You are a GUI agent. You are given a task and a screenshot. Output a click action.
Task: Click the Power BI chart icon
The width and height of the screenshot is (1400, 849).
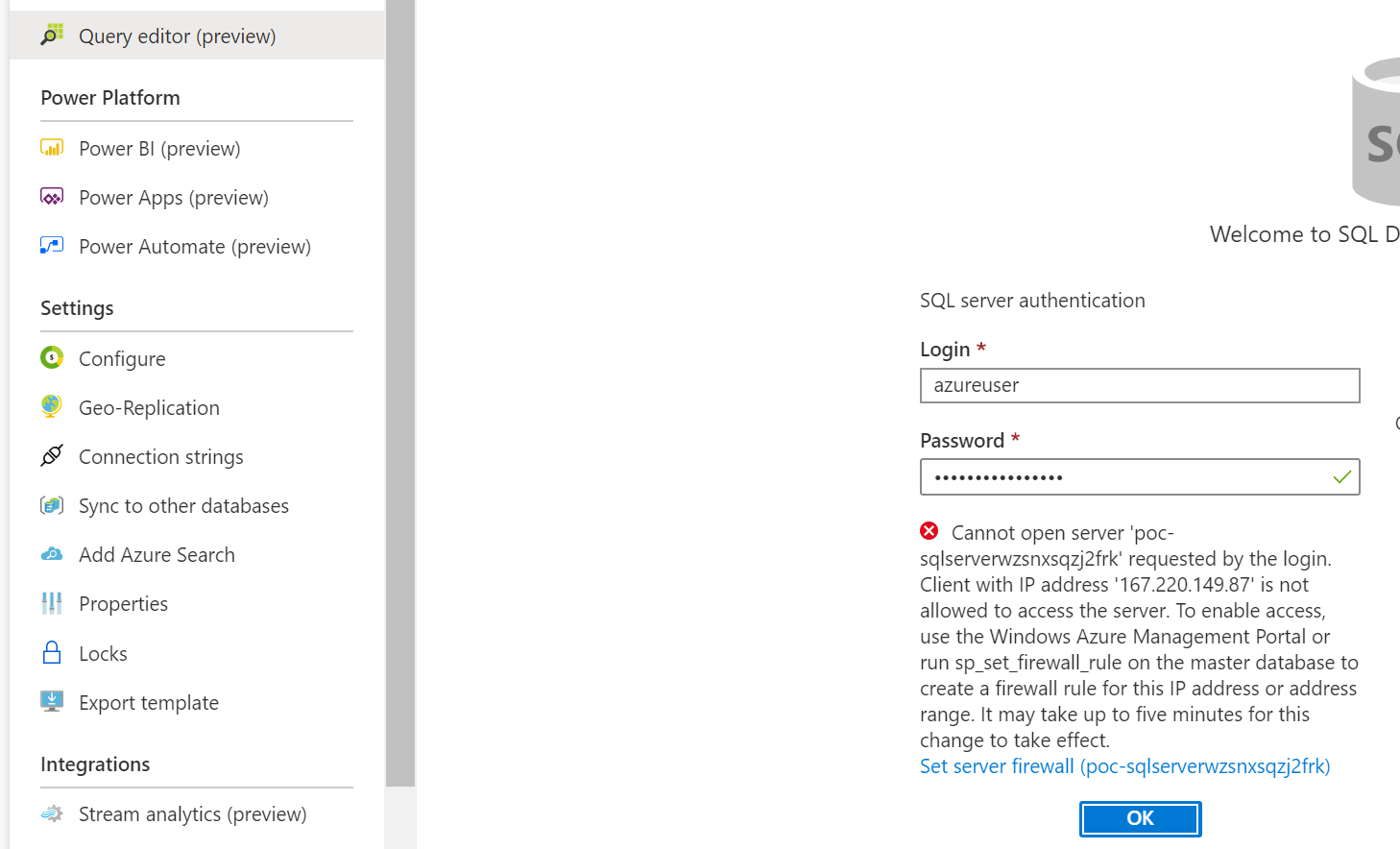point(52,148)
